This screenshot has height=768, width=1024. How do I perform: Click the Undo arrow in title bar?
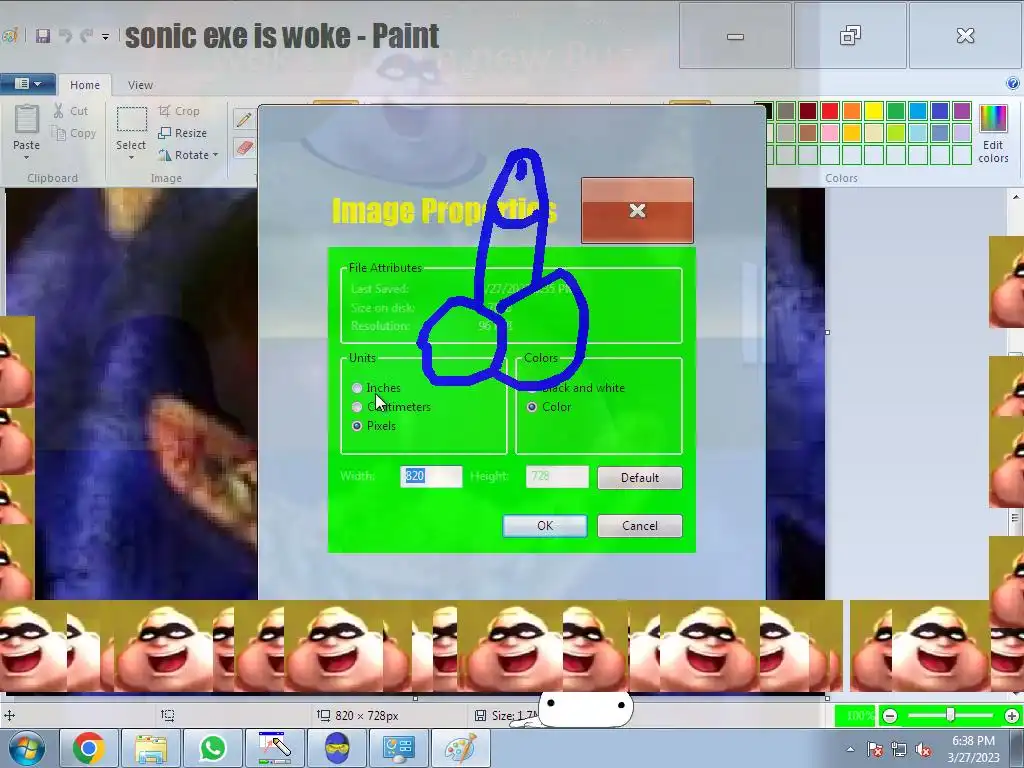[65, 36]
